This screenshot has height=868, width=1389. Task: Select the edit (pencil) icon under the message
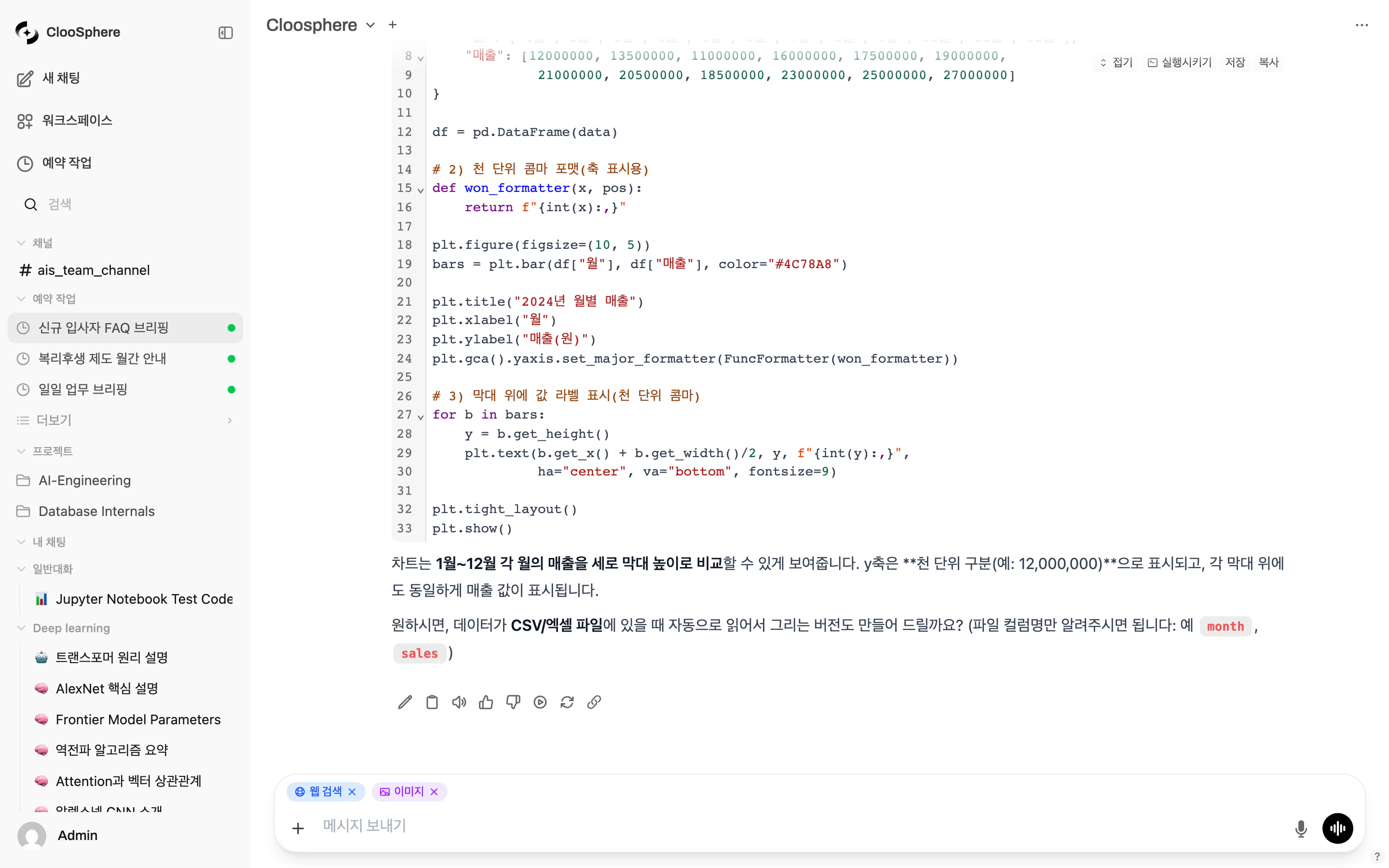coord(405,702)
